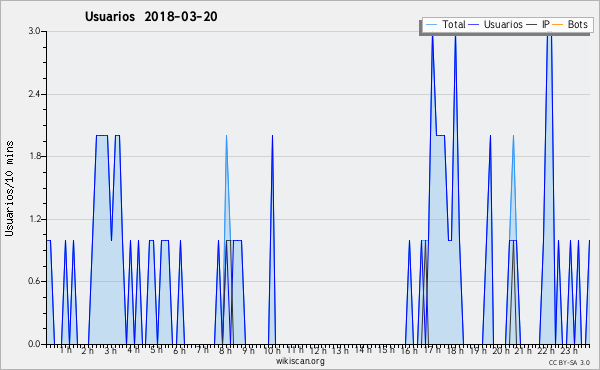
Task: Click the dark blue Usuarios legend line
Action: 474,25
